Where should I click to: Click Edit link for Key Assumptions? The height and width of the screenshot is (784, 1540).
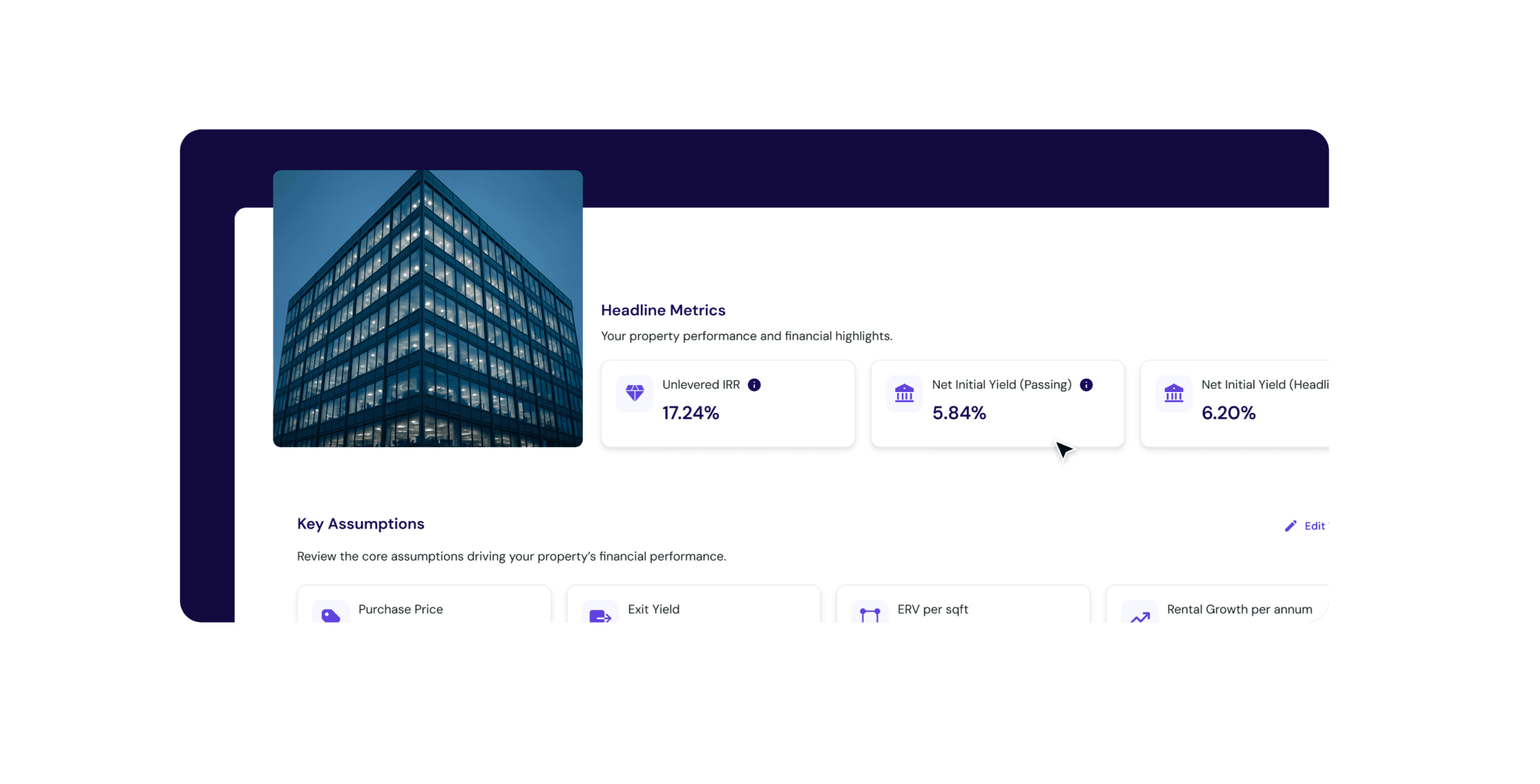click(1314, 526)
